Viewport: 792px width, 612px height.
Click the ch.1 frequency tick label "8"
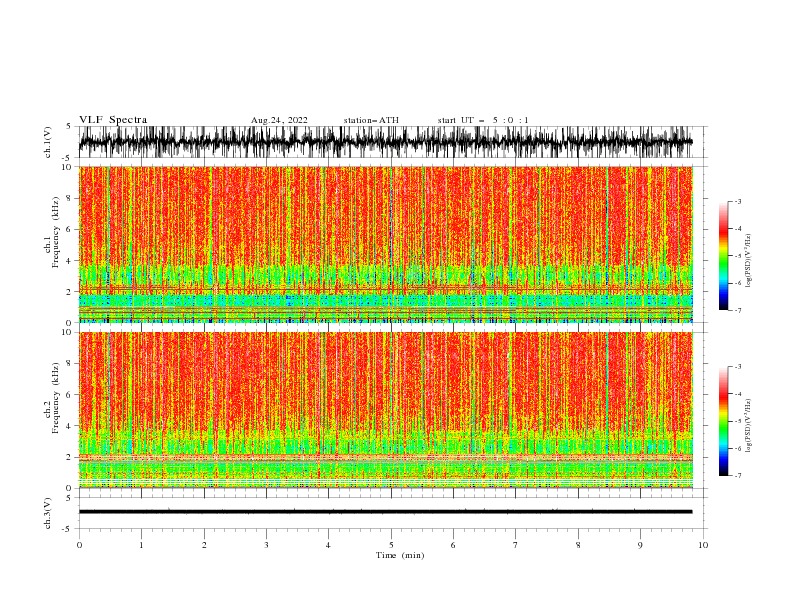(71, 198)
